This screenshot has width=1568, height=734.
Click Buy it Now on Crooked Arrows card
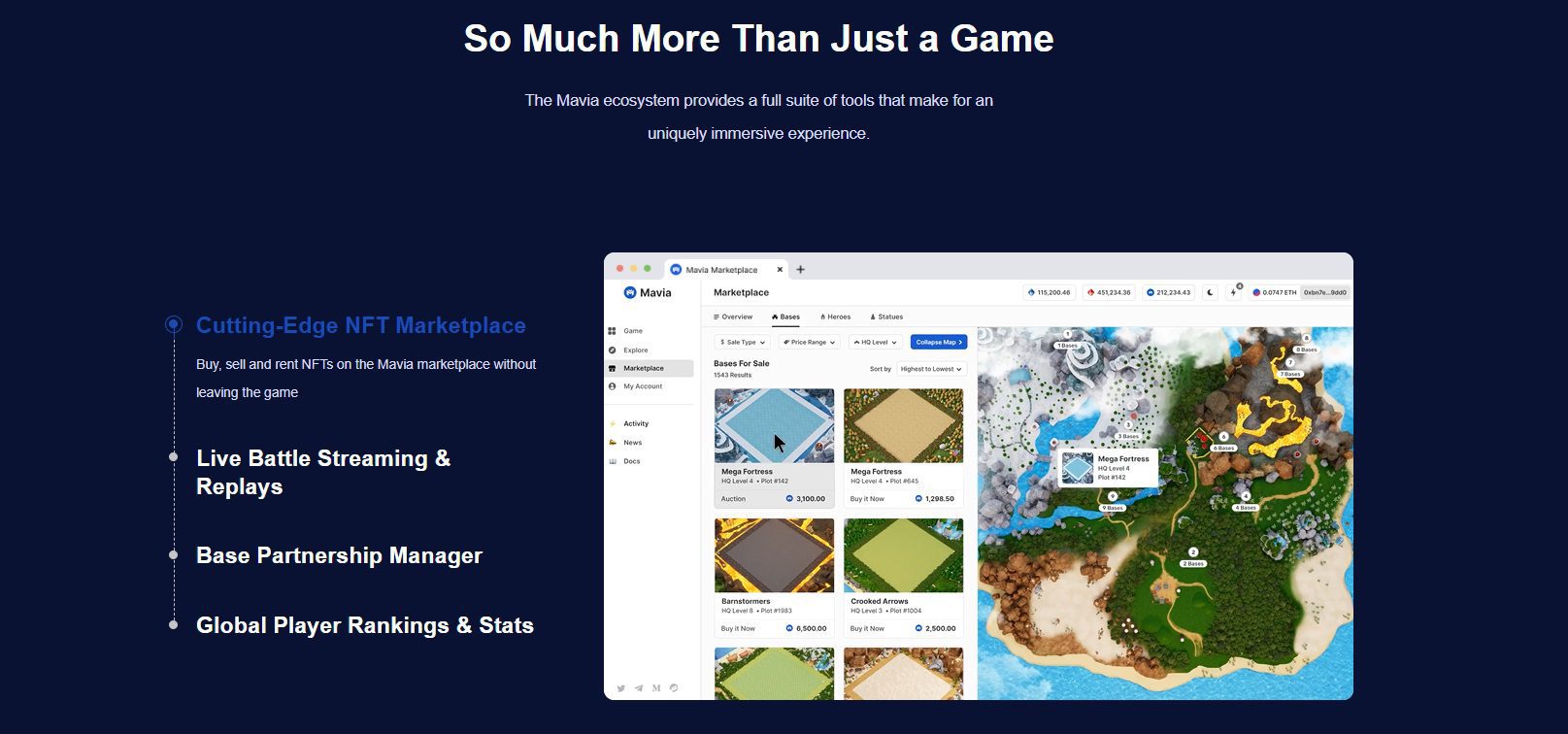point(867,628)
